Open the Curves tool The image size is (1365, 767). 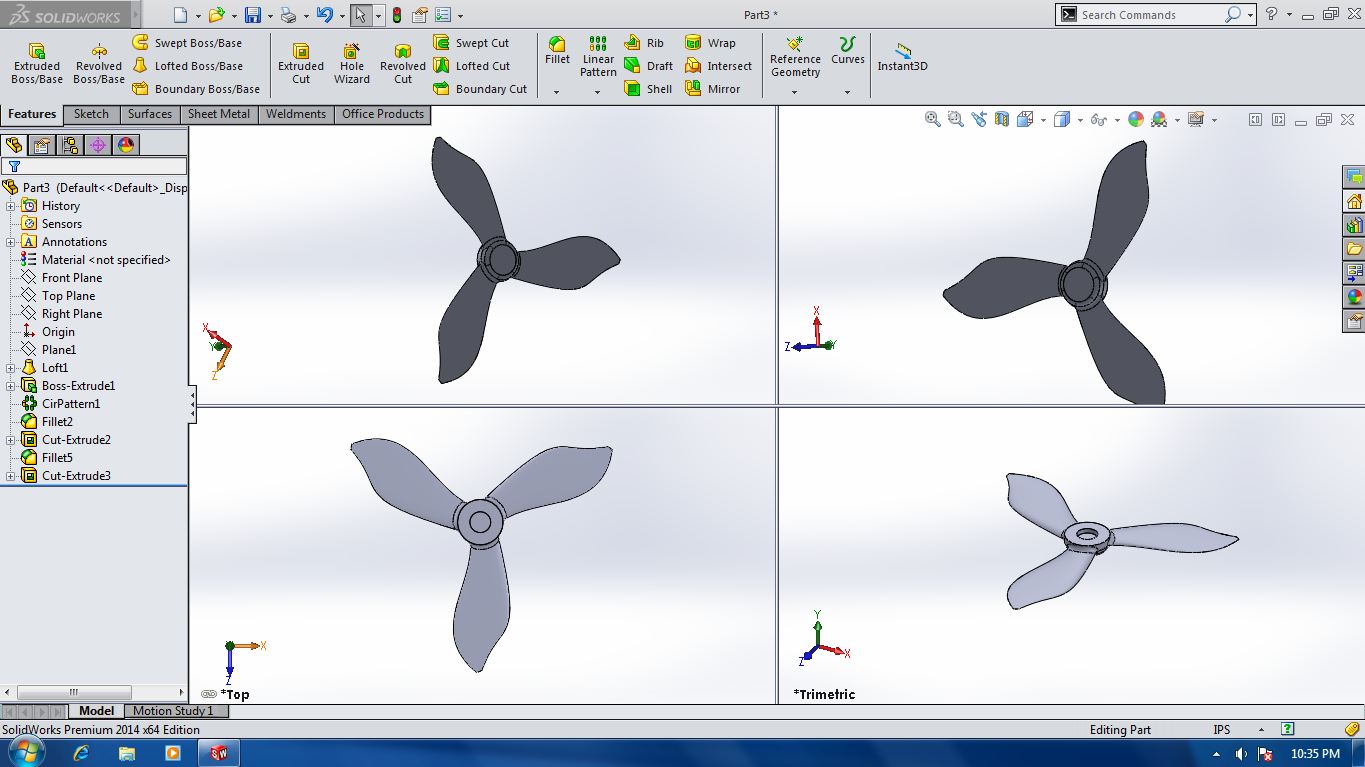[847, 51]
